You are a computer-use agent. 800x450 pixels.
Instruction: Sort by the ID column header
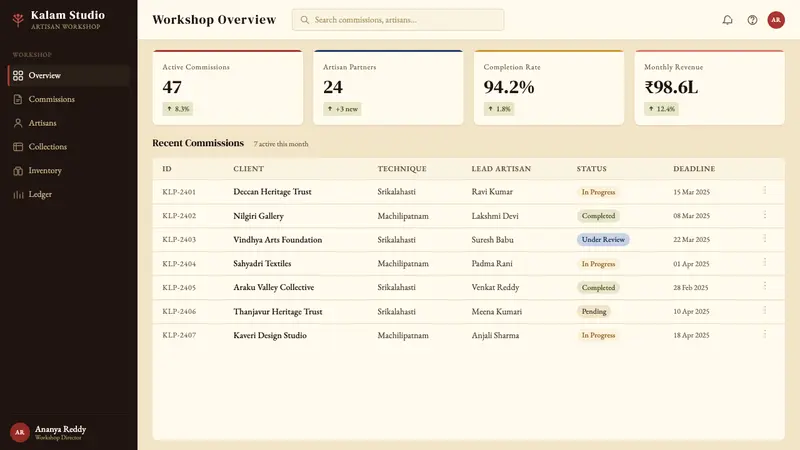tap(167, 169)
